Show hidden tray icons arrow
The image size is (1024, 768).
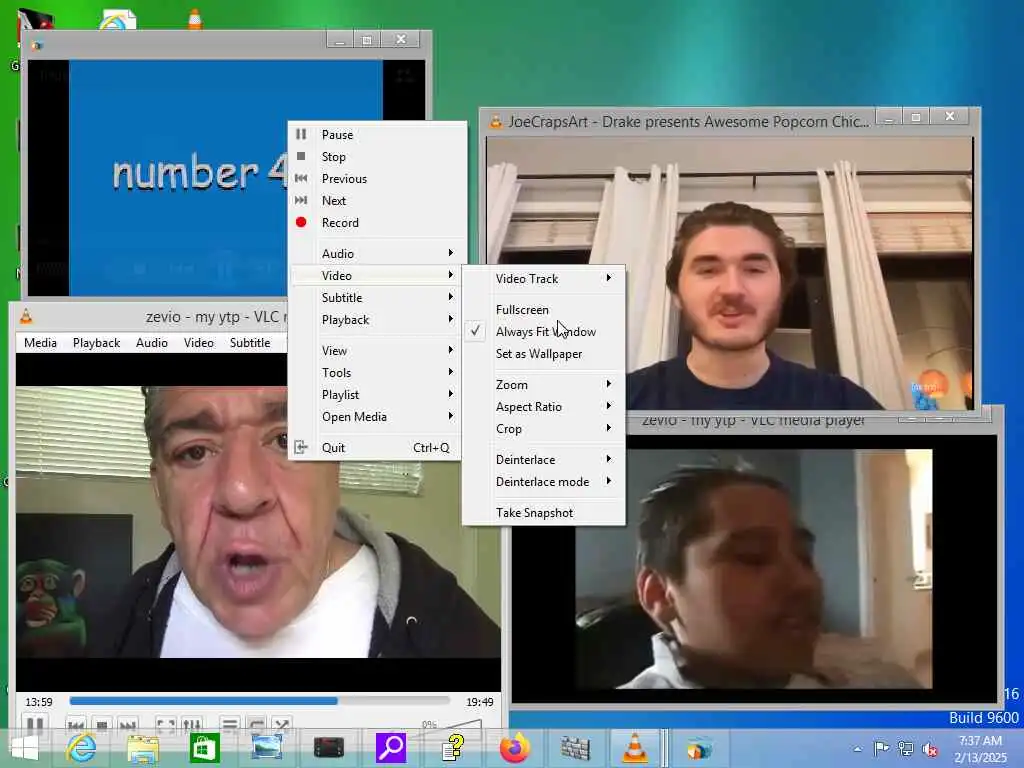(x=857, y=749)
